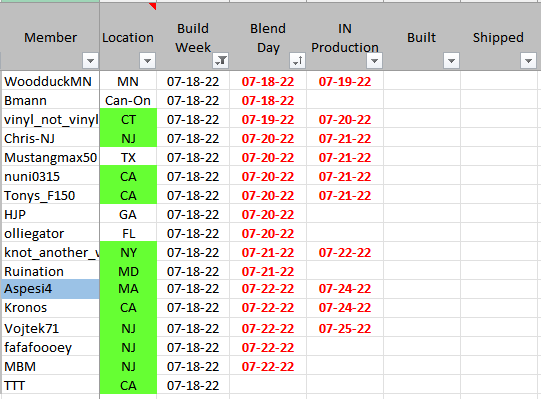This screenshot has height=399, width=541.
Task: Select the green CT location cell
Action: pyautogui.click(x=128, y=120)
